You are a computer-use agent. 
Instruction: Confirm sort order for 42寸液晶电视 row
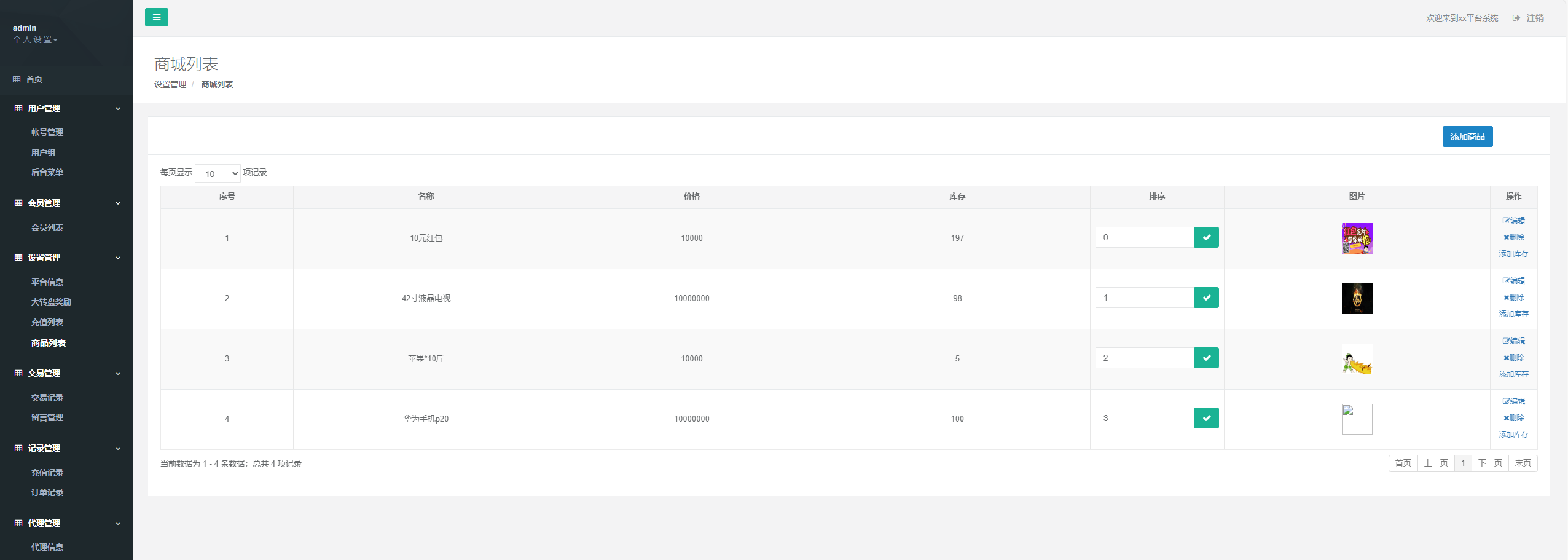pyautogui.click(x=1206, y=298)
